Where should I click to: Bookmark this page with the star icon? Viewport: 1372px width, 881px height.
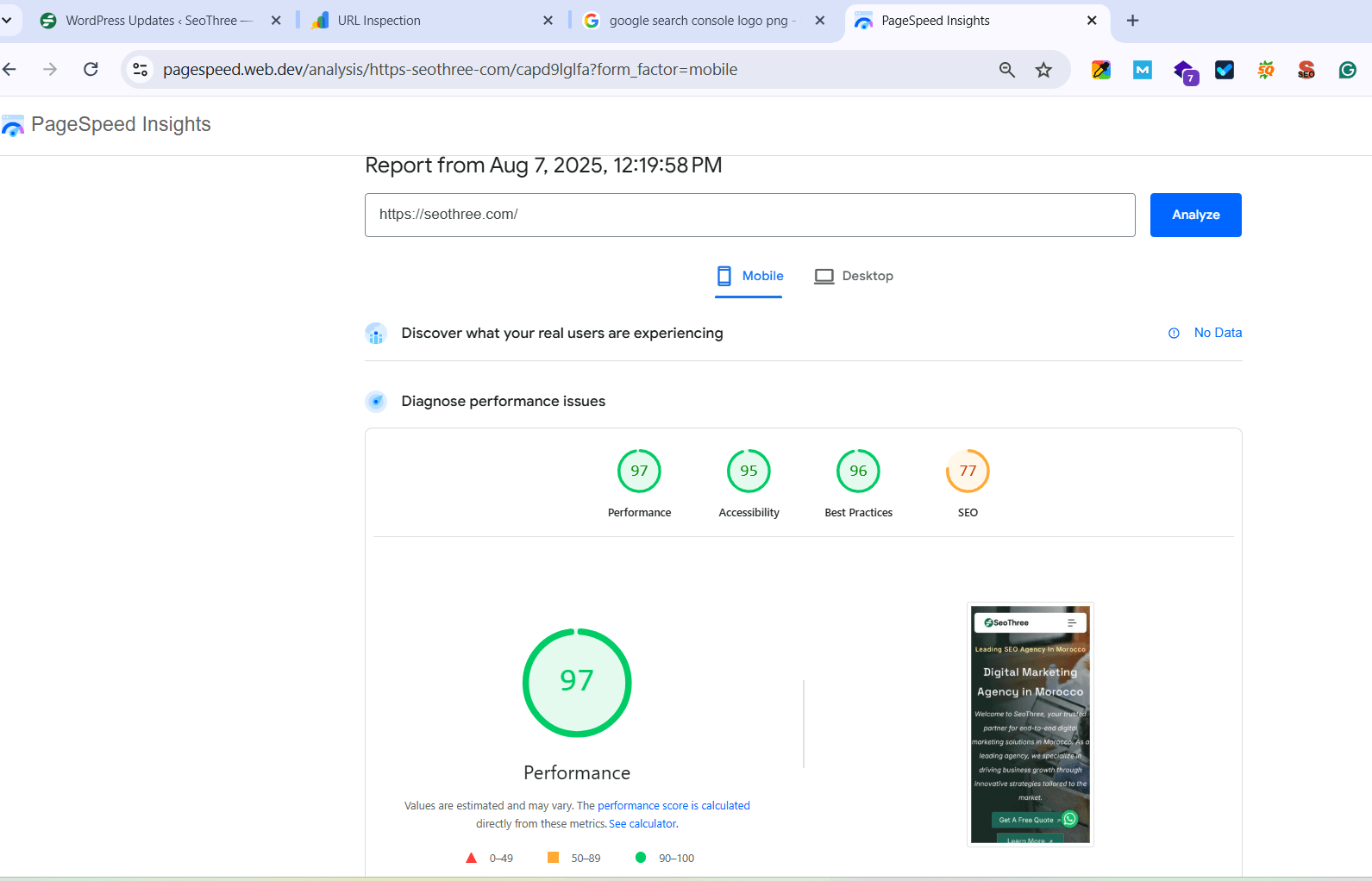click(x=1043, y=70)
